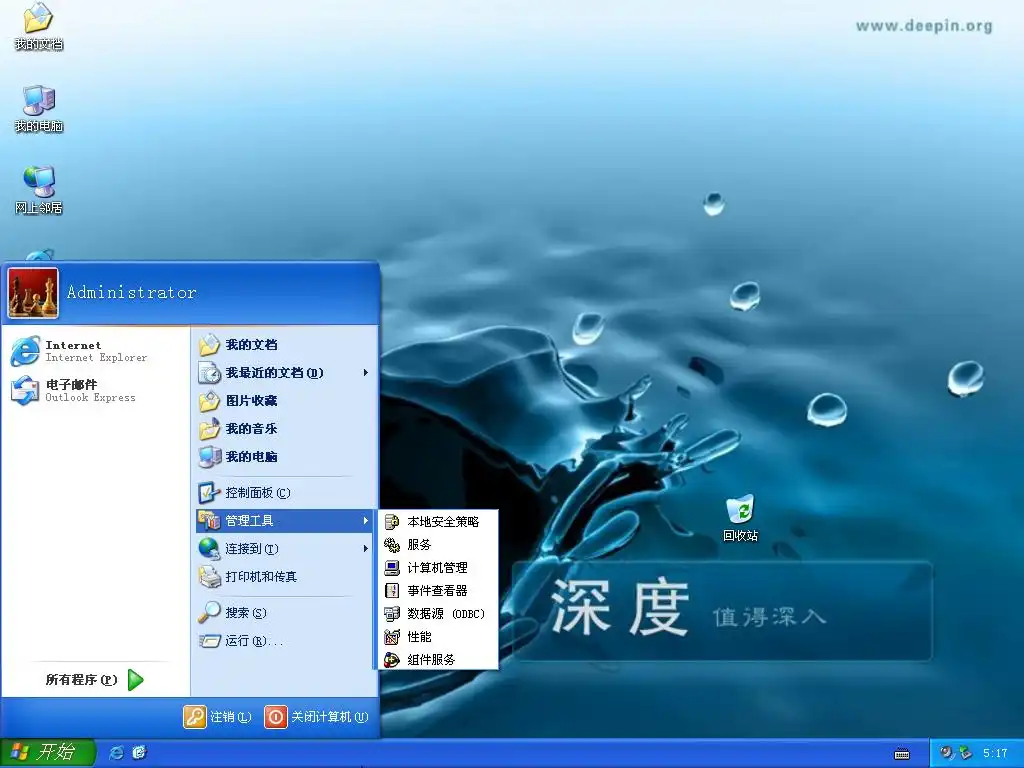Launch Internet Explorer from quick launch
1024x768 pixels.
click(x=116, y=753)
